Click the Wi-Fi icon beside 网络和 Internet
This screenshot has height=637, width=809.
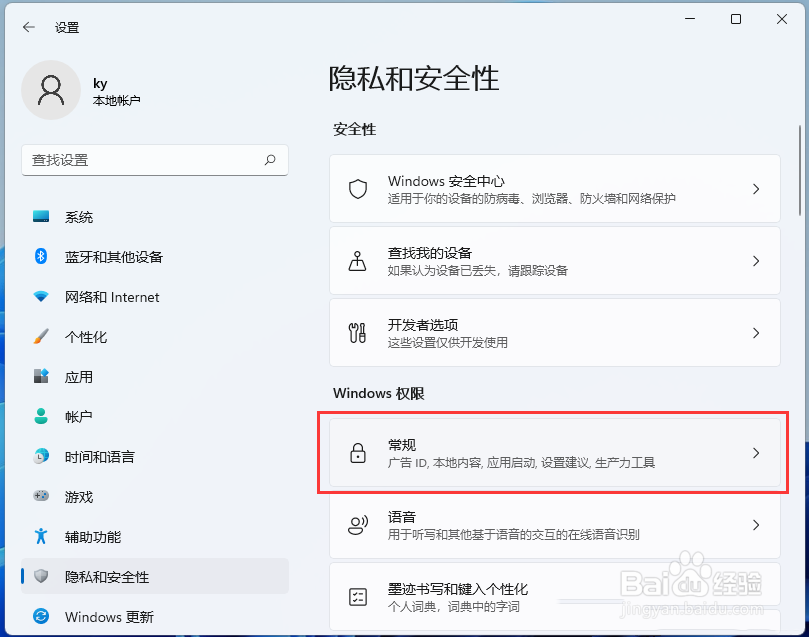coord(41,297)
